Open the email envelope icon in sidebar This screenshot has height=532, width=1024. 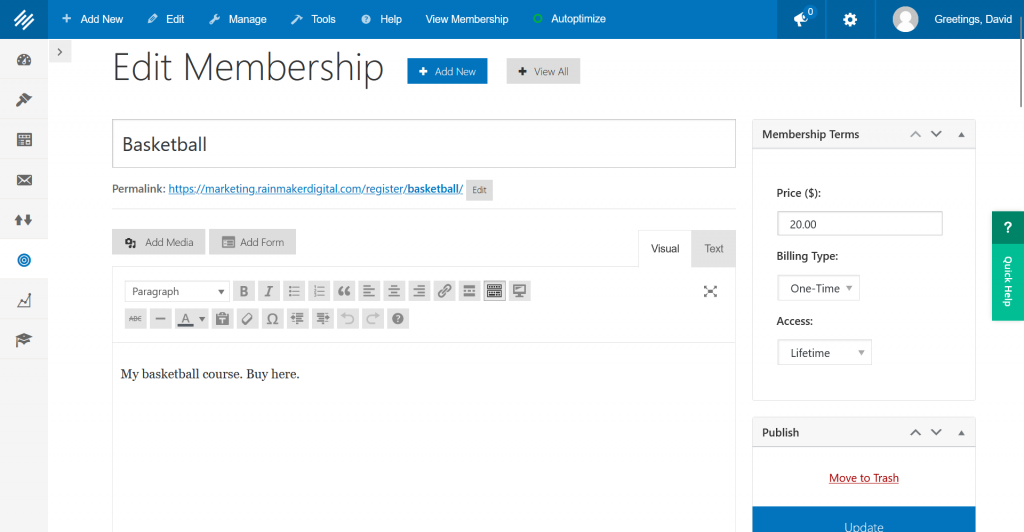[24, 180]
